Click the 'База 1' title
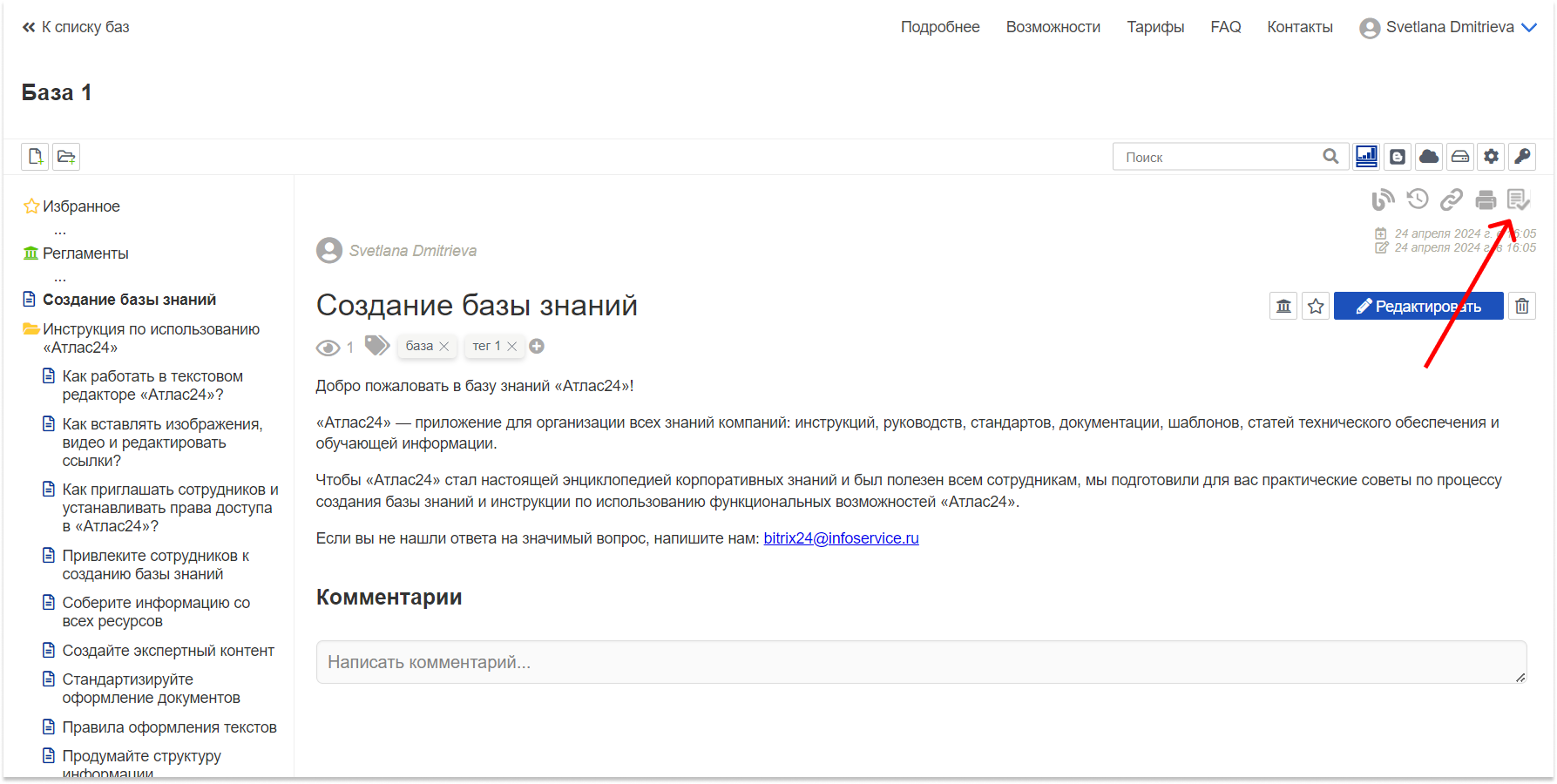 click(57, 92)
